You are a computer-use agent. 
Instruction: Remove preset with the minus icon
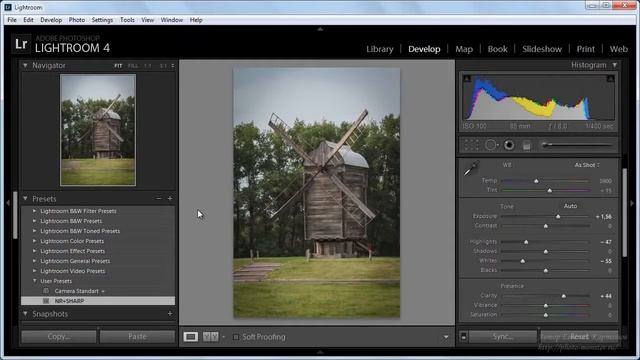(x=159, y=198)
